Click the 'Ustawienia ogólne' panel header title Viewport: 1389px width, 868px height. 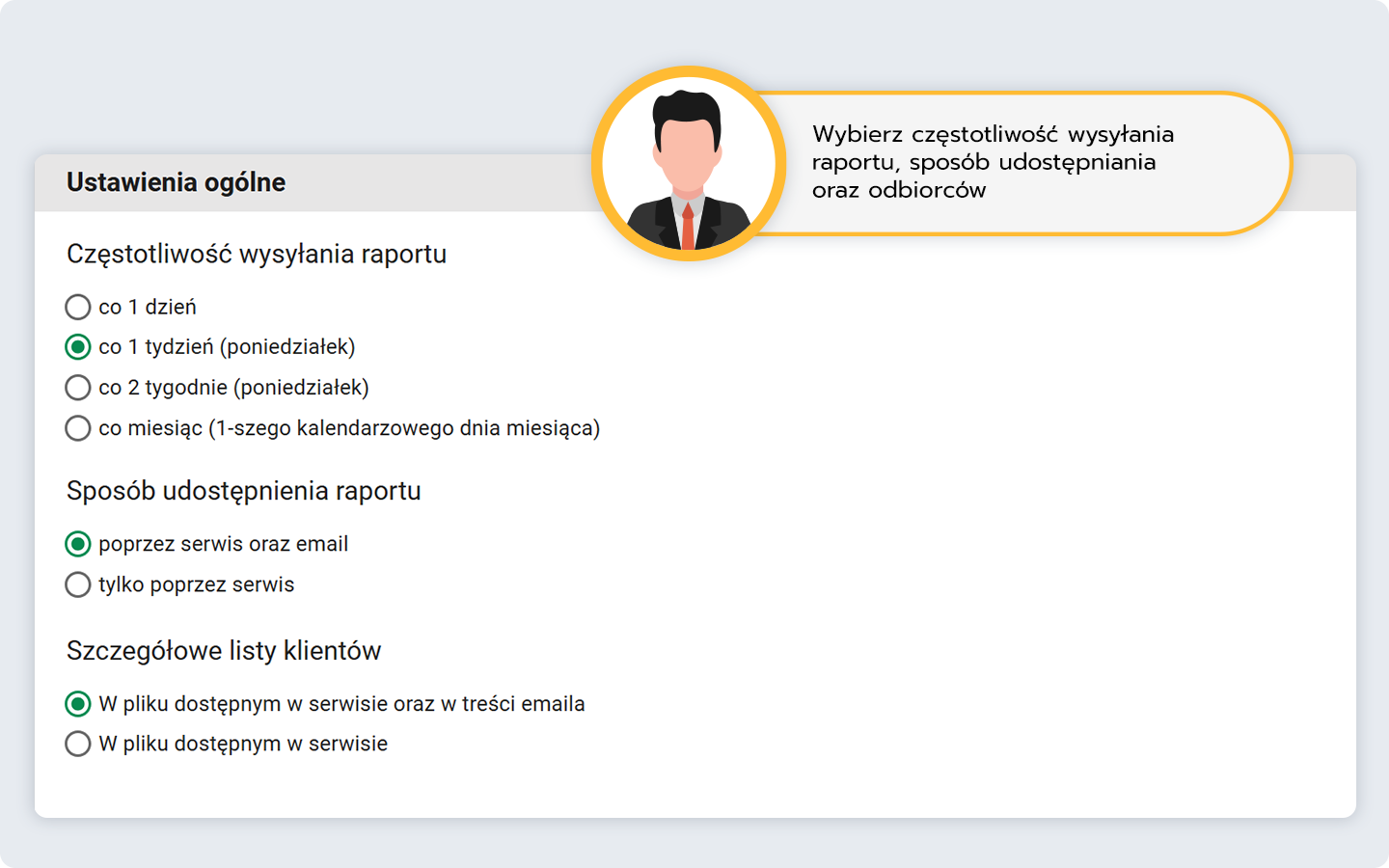[x=176, y=182]
